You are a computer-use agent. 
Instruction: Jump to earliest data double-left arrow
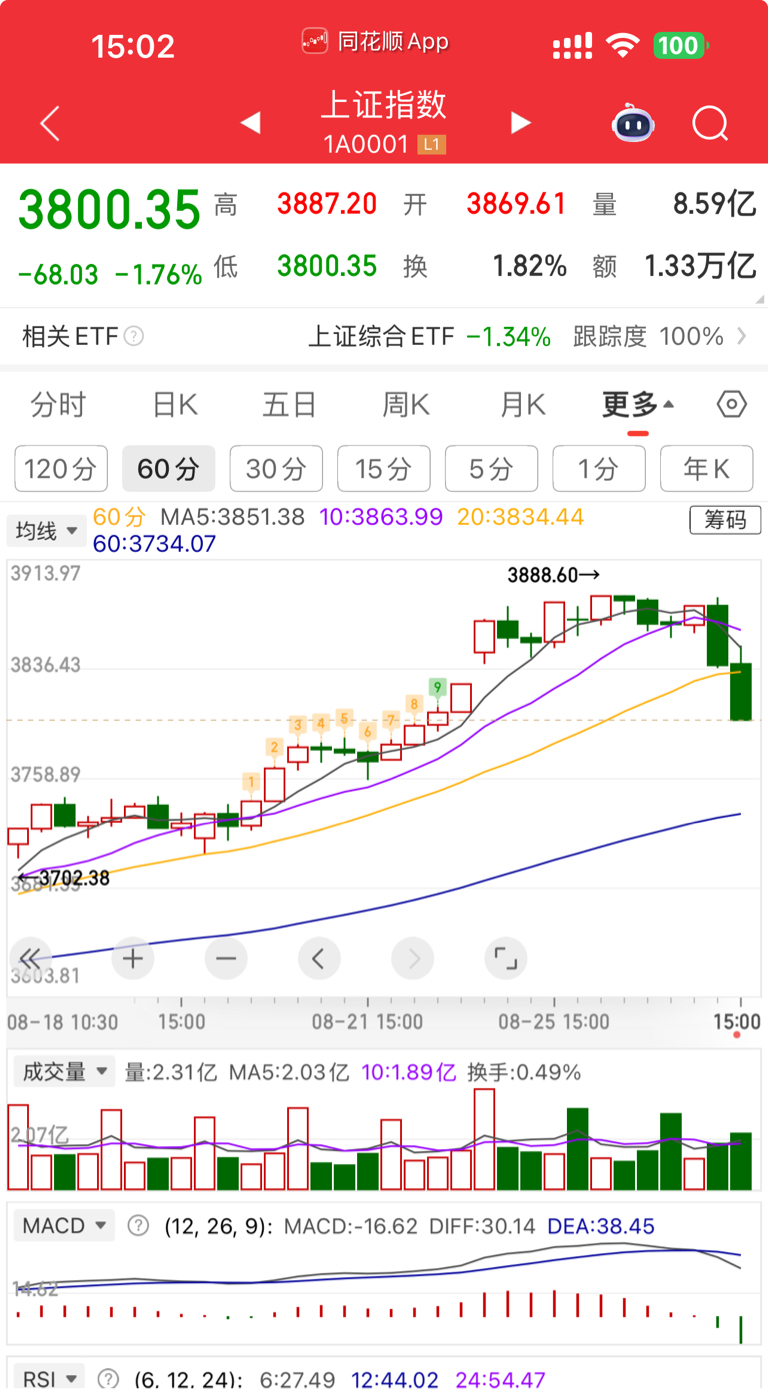pos(30,959)
